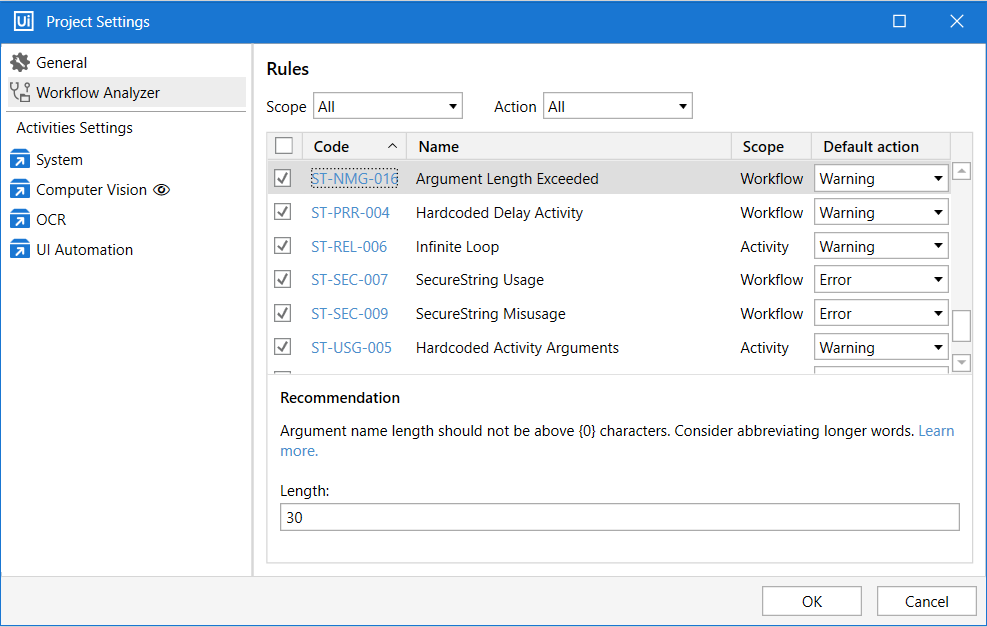Sort rules by the Name column
987x627 pixels.
point(568,146)
